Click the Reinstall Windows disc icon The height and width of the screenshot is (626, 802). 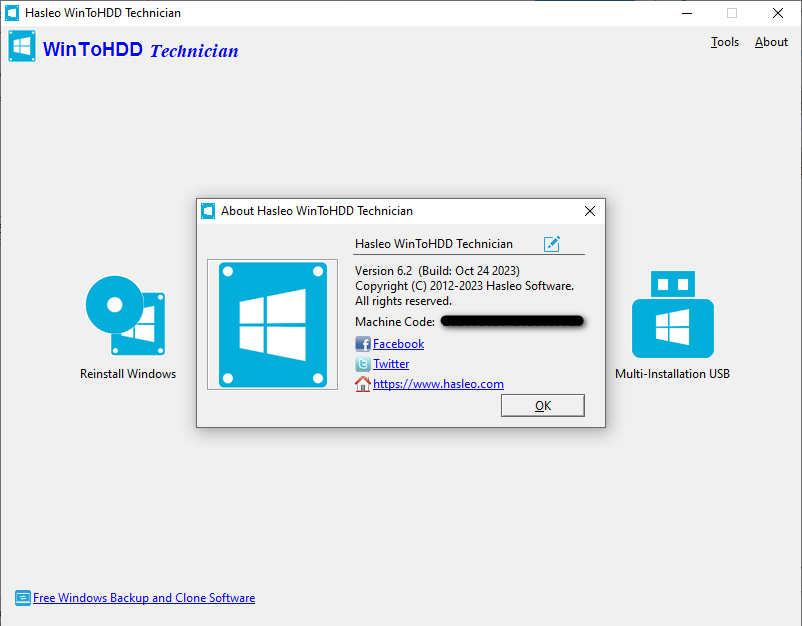point(125,316)
